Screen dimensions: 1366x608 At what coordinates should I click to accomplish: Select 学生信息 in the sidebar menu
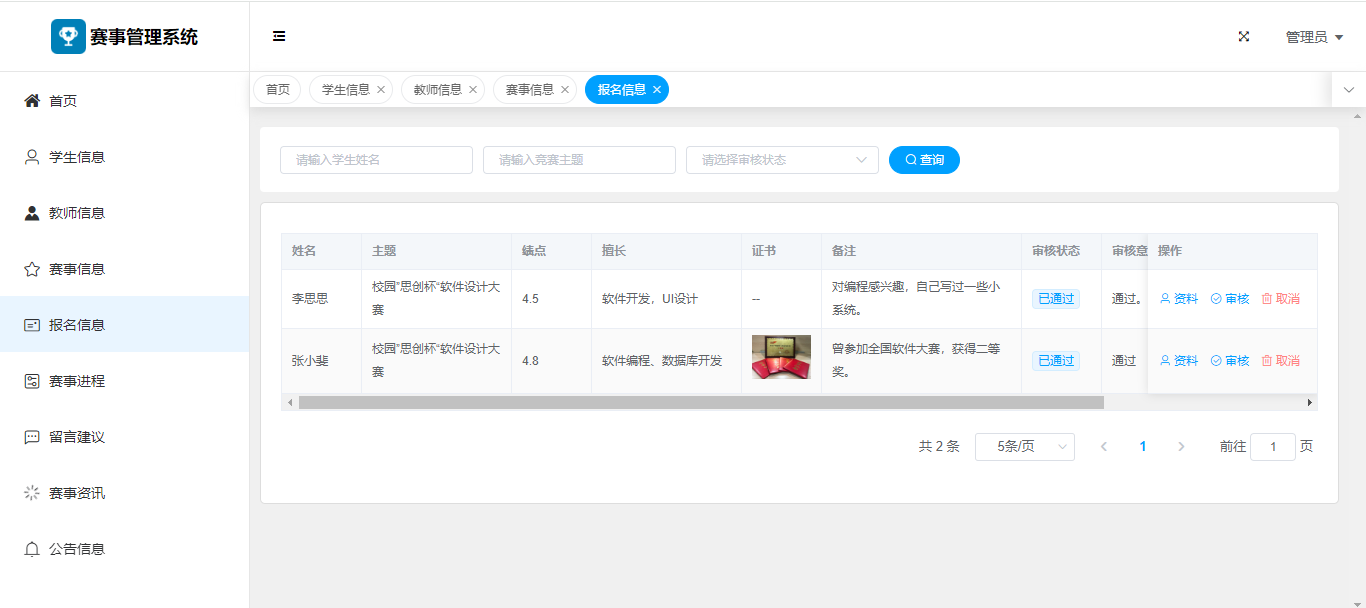pyautogui.click(x=77, y=157)
